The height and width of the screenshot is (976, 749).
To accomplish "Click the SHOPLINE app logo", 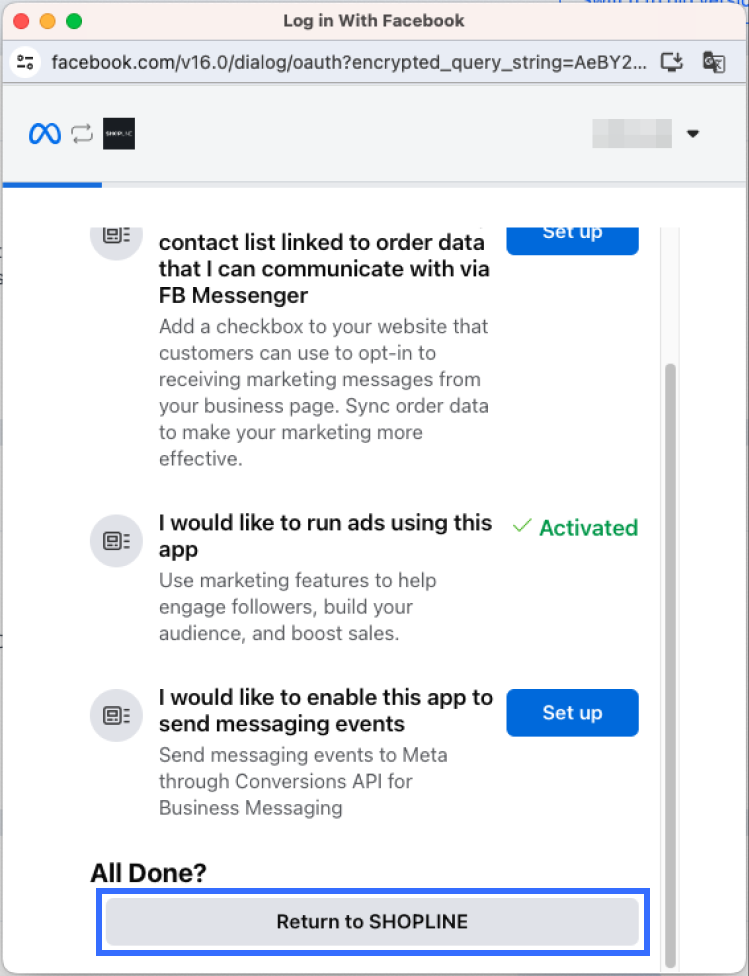I will click(119, 134).
